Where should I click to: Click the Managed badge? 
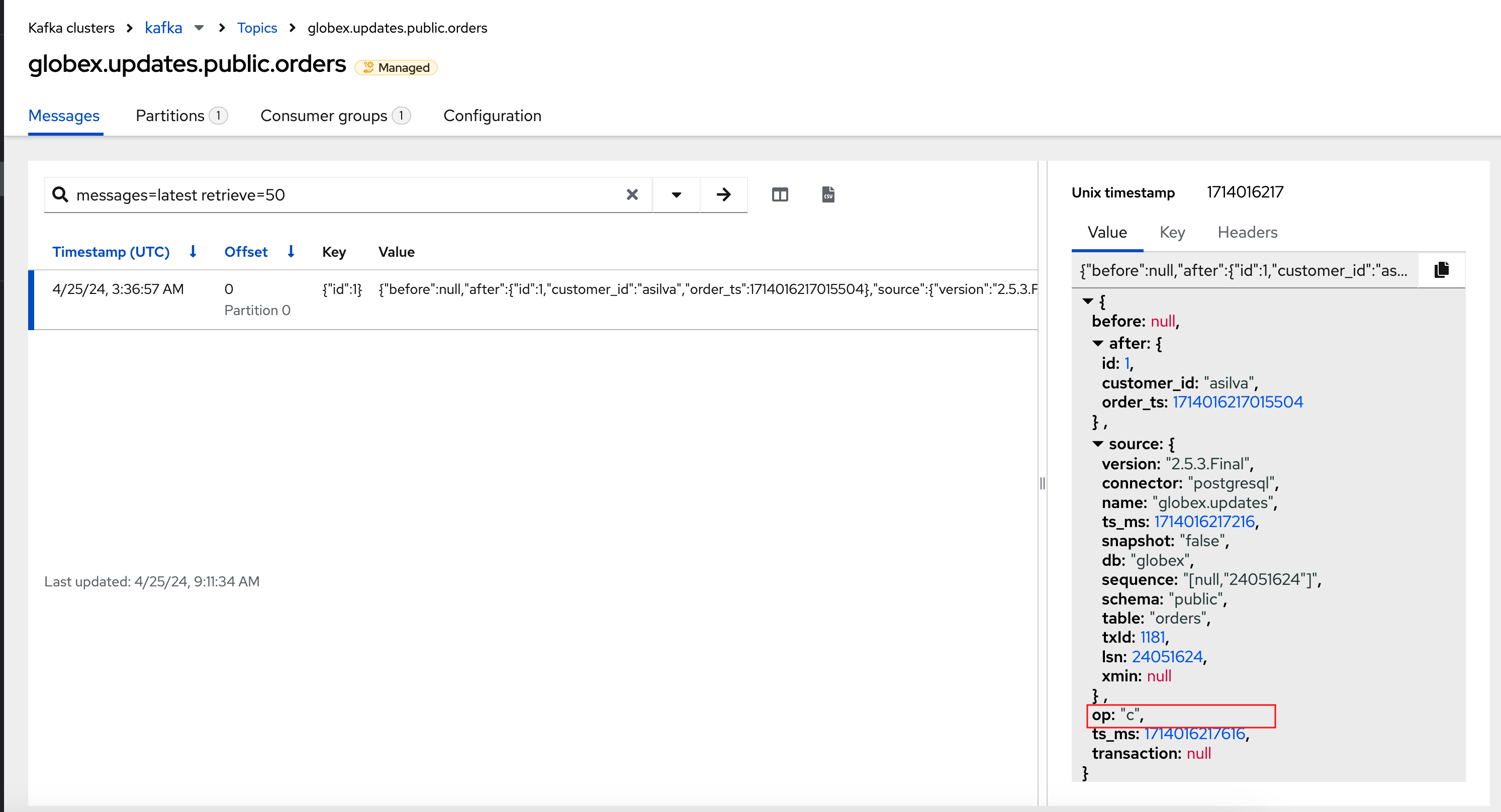(x=396, y=67)
